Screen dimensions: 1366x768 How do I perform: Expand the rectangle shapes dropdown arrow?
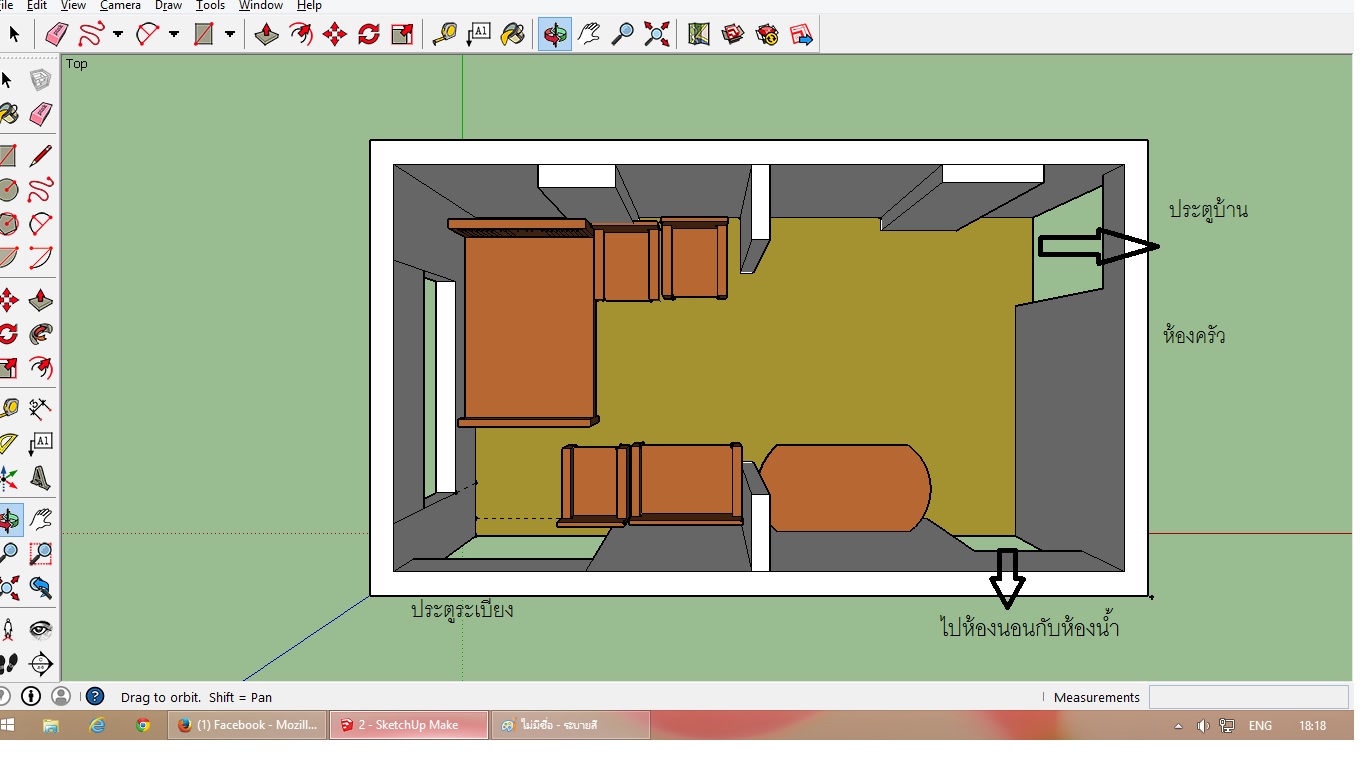click(x=230, y=35)
